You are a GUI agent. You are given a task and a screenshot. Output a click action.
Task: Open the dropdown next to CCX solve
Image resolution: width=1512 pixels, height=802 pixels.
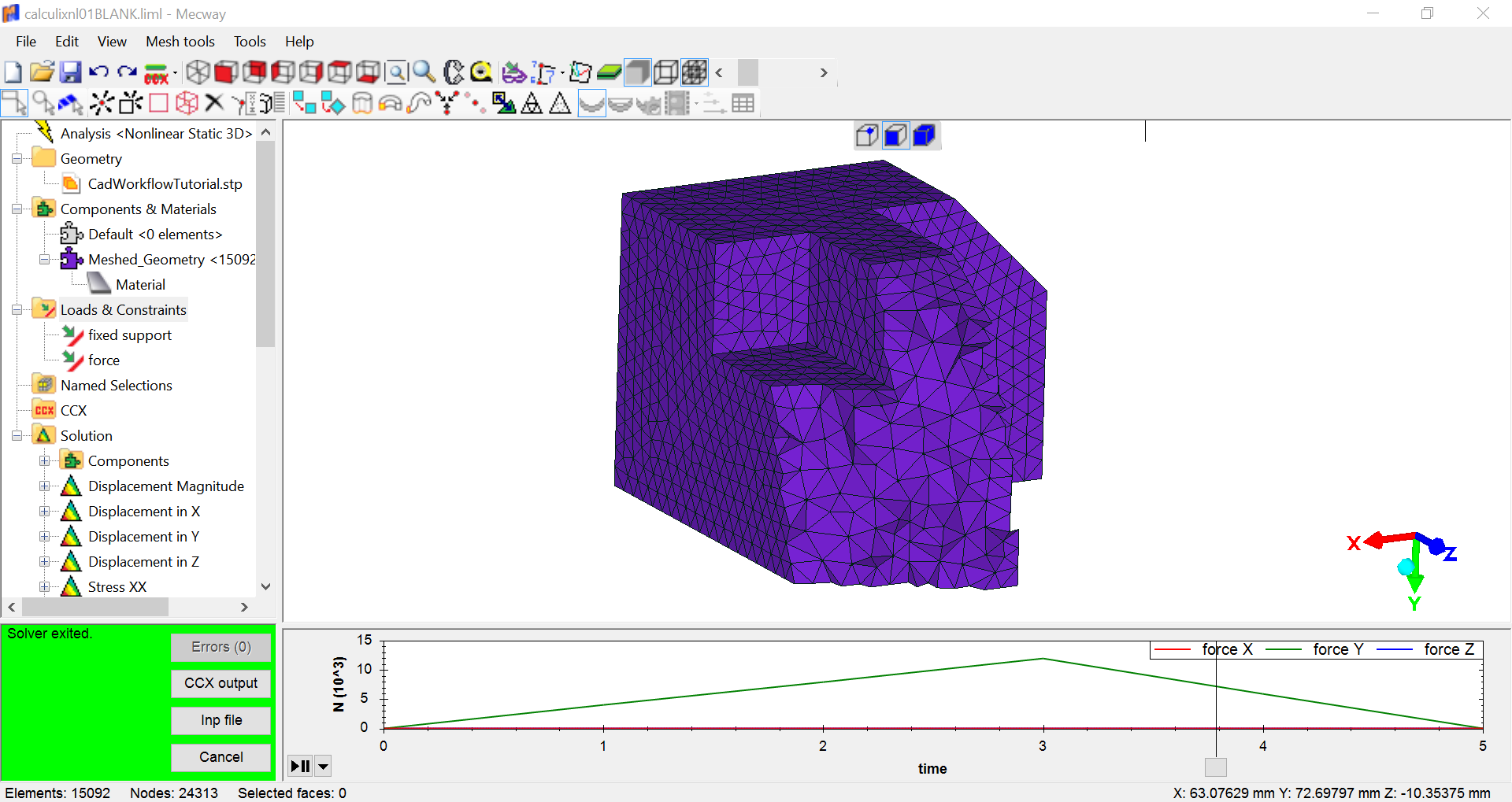pyautogui.click(x=175, y=73)
